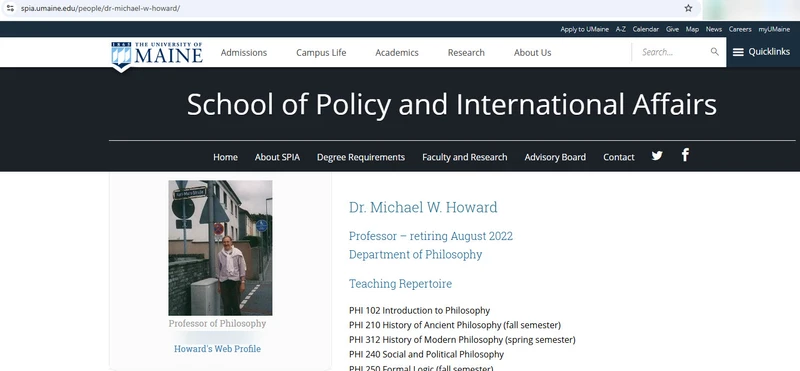The width and height of the screenshot is (800, 371).
Task: Open Apply to UMaine link
Action: point(584,29)
